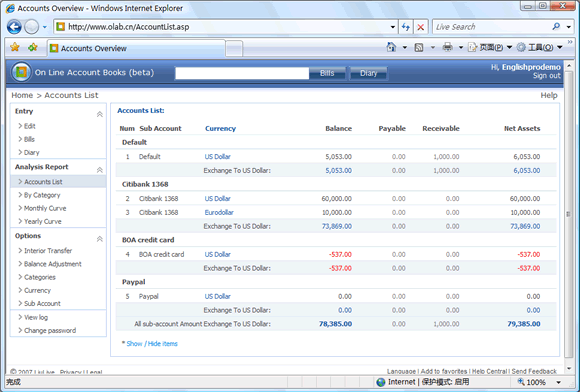
Task: Click the address bar URL field
Action: pos(222,27)
